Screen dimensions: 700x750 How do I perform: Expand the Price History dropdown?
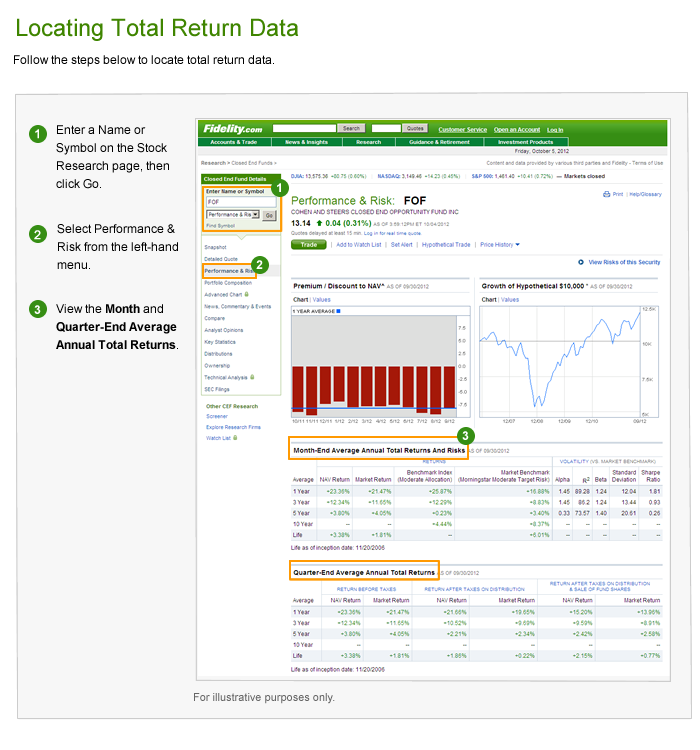pyautogui.click(x=498, y=244)
